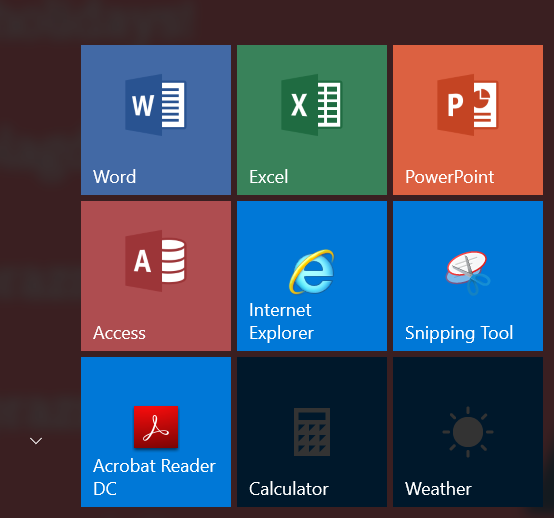This screenshot has height=518, width=554.
Task: Launch Excel from its green tile
Action: coord(312,120)
